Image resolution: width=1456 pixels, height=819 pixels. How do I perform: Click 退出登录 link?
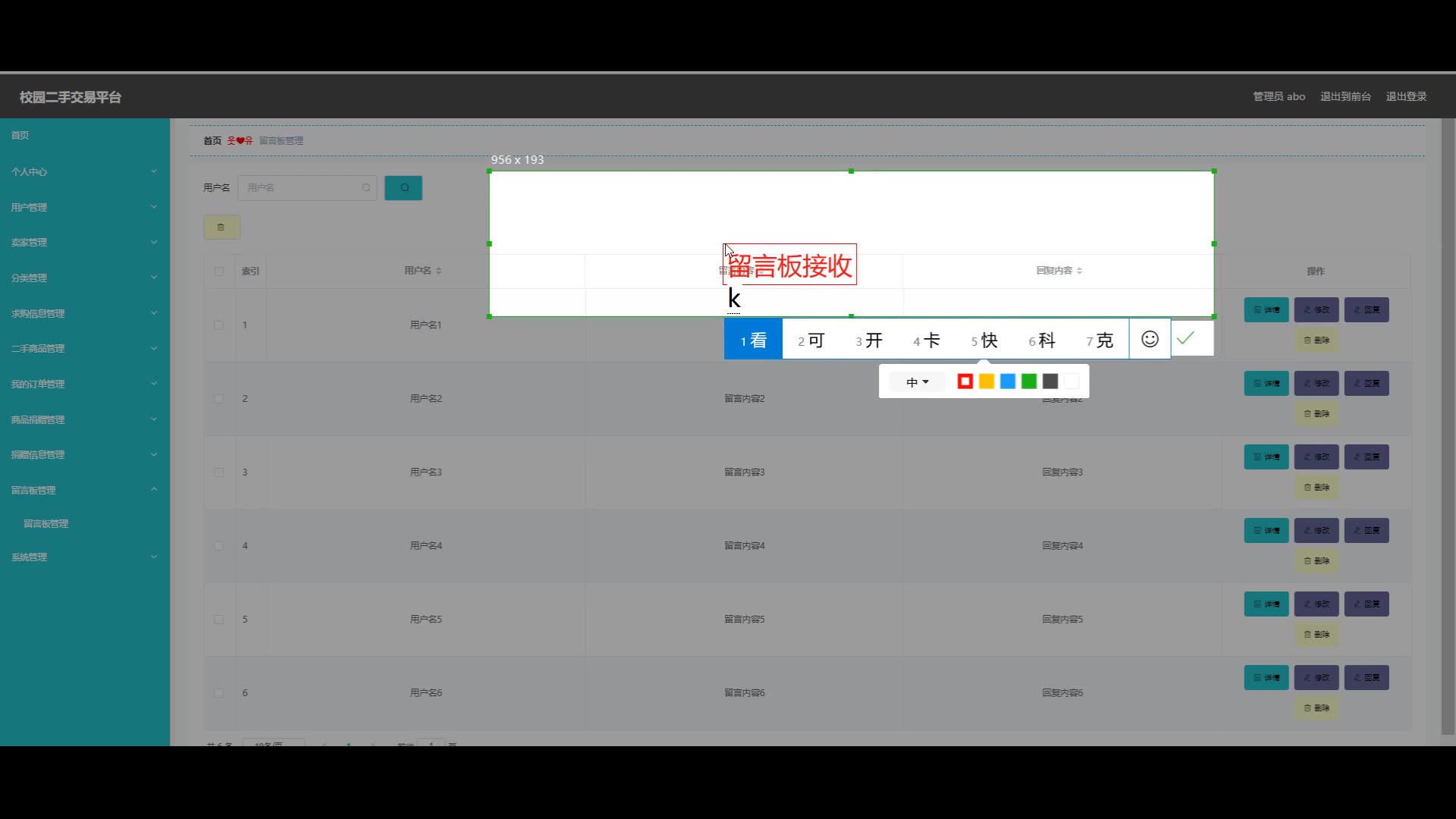pos(1406,96)
